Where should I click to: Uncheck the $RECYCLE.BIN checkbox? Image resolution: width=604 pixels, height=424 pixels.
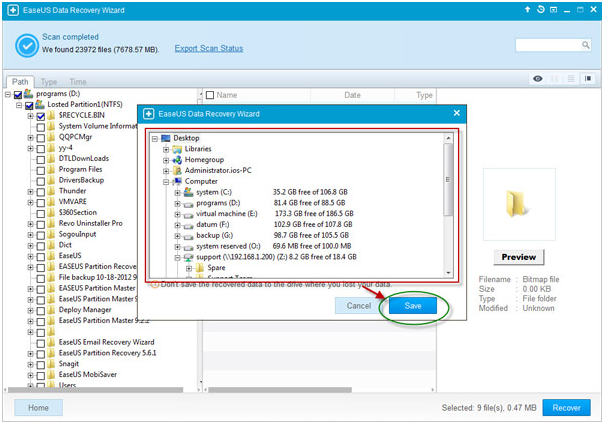point(40,116)
